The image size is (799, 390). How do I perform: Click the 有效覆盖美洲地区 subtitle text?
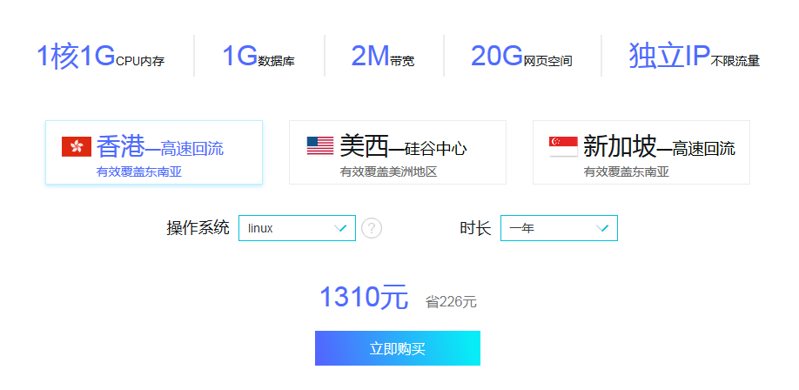[388, 172]
